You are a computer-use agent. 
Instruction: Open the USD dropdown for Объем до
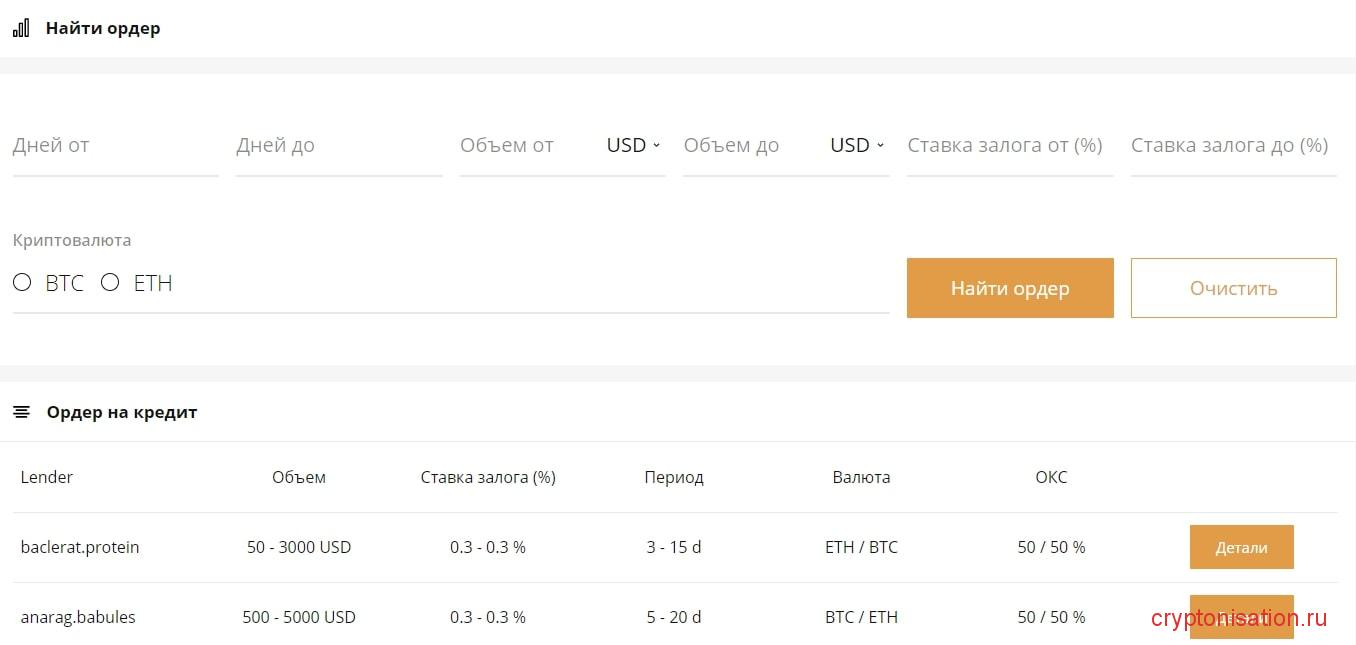click(857, 146)
